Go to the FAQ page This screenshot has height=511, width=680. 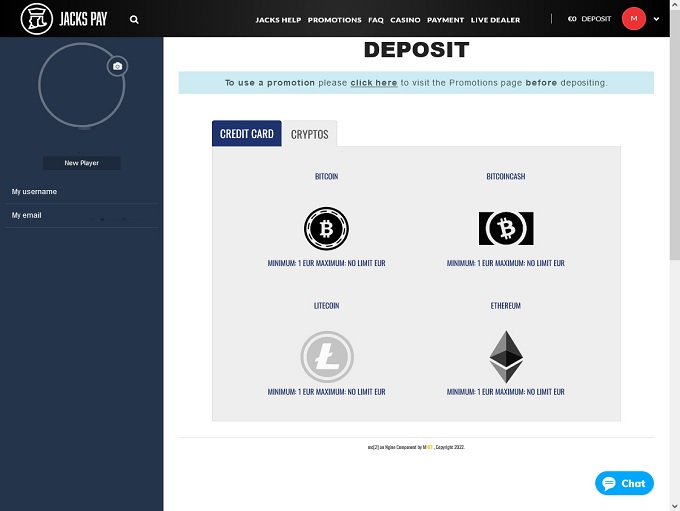tap(375, 20)
